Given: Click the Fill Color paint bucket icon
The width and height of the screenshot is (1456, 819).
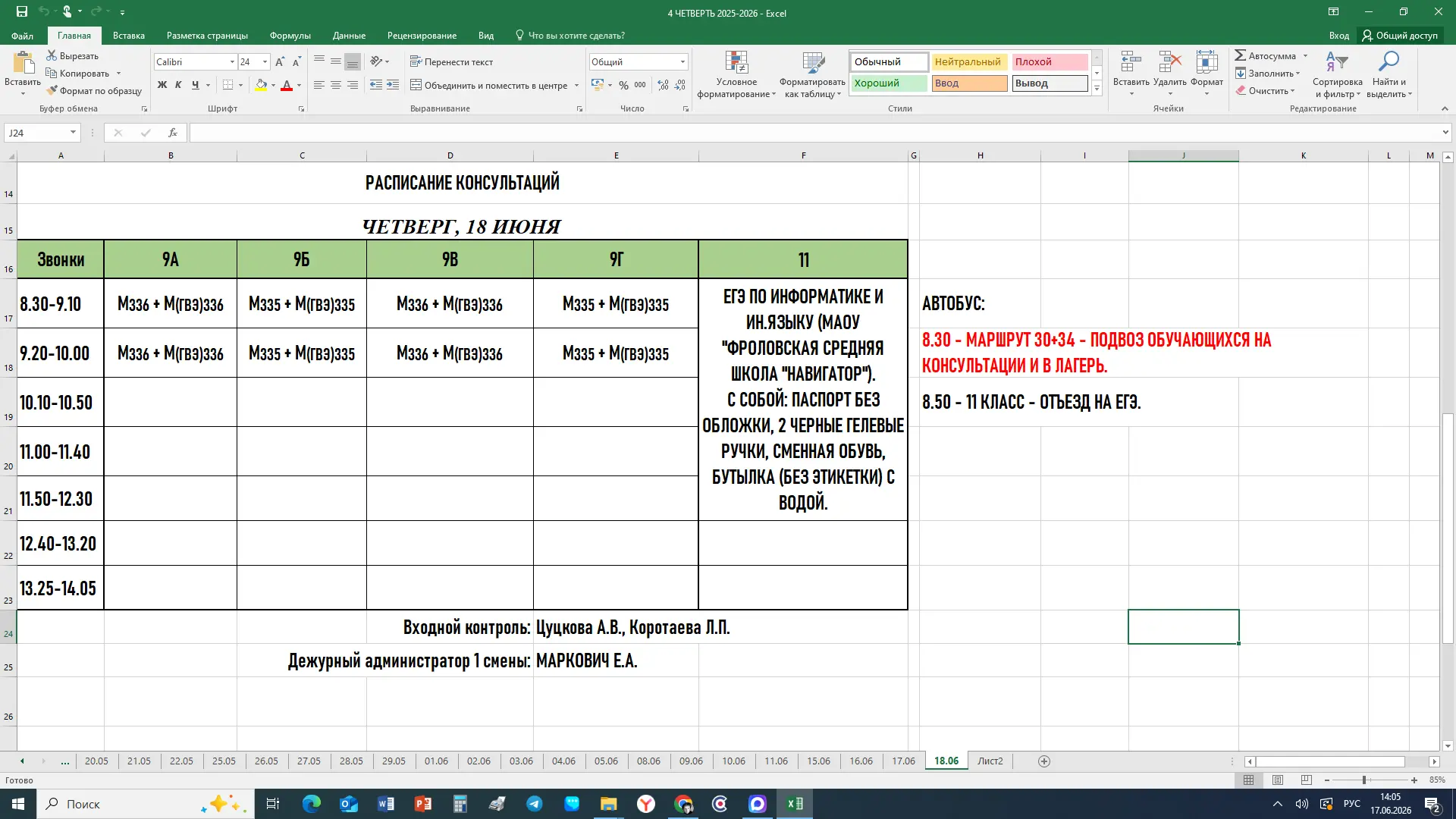Looking at the screenshot, I should click(261, 85).
